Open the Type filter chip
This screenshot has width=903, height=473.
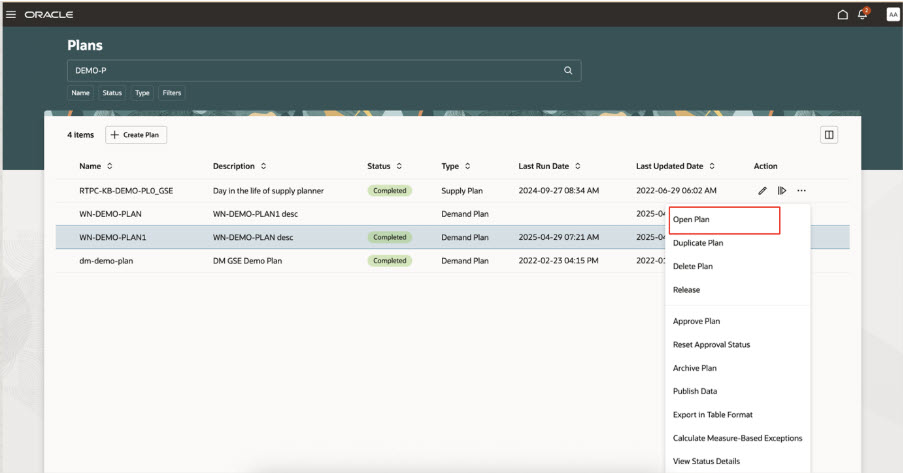142,93
